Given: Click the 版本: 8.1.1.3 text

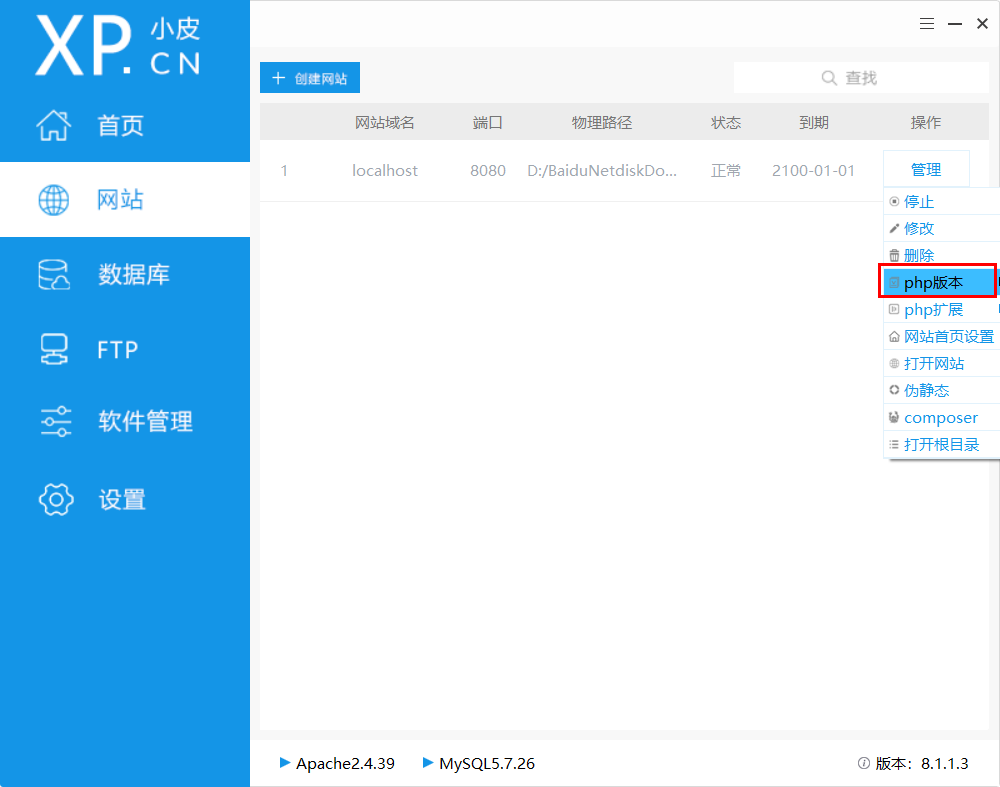Looking at the screenshot, I should pyautogui.click(x=922, y=763).
